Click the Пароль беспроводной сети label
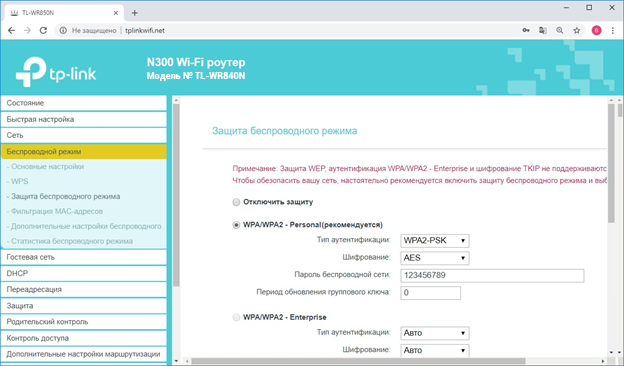The width and height of the screenshot is (624, 366). 342,274
